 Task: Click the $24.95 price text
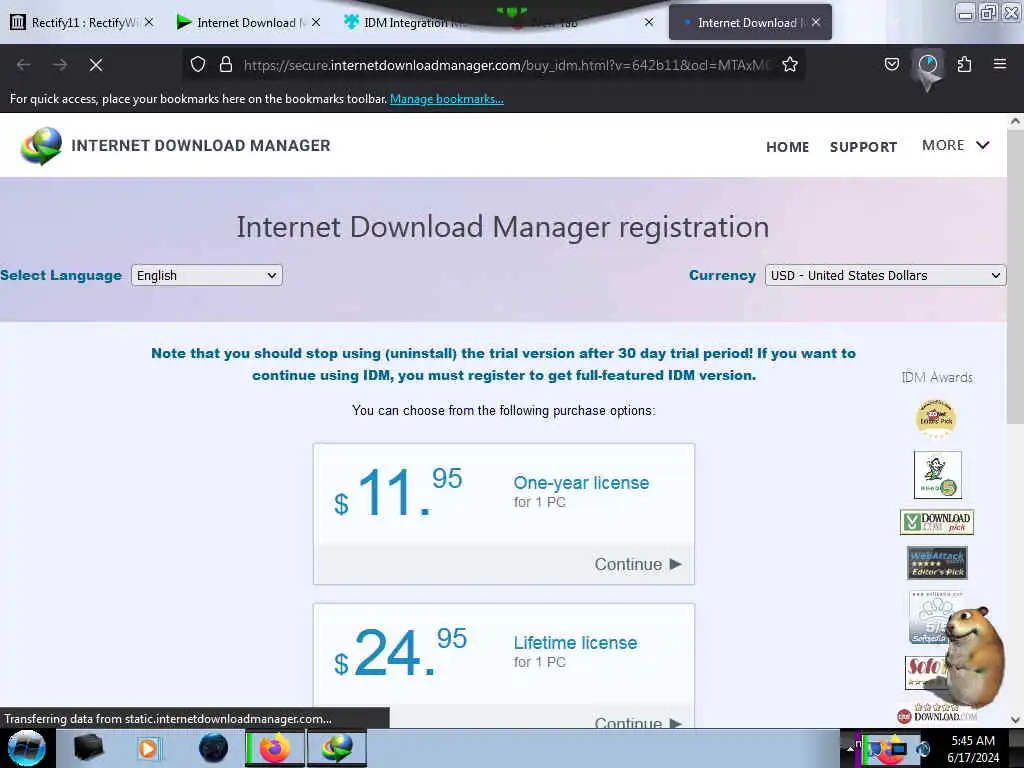click(x=400, y=652)
